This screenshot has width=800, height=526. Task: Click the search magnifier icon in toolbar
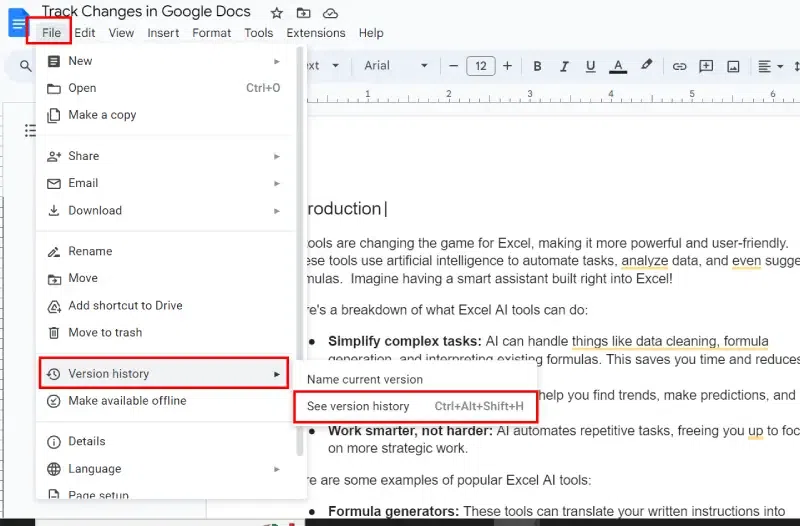pos(26,66)
